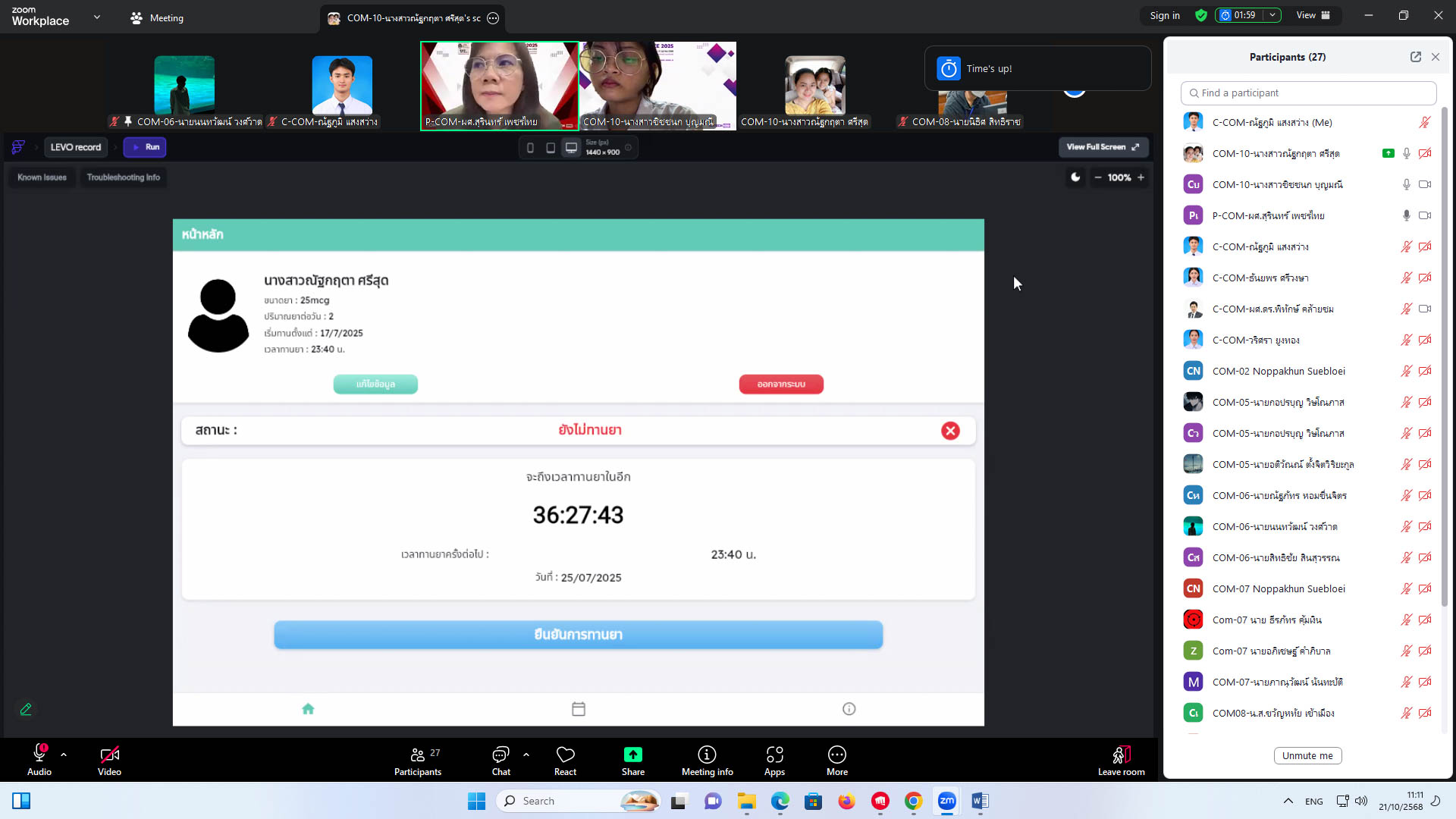1456x819 pixels.
Task: Click the React heart icon
Action: (x=565, y=755)
